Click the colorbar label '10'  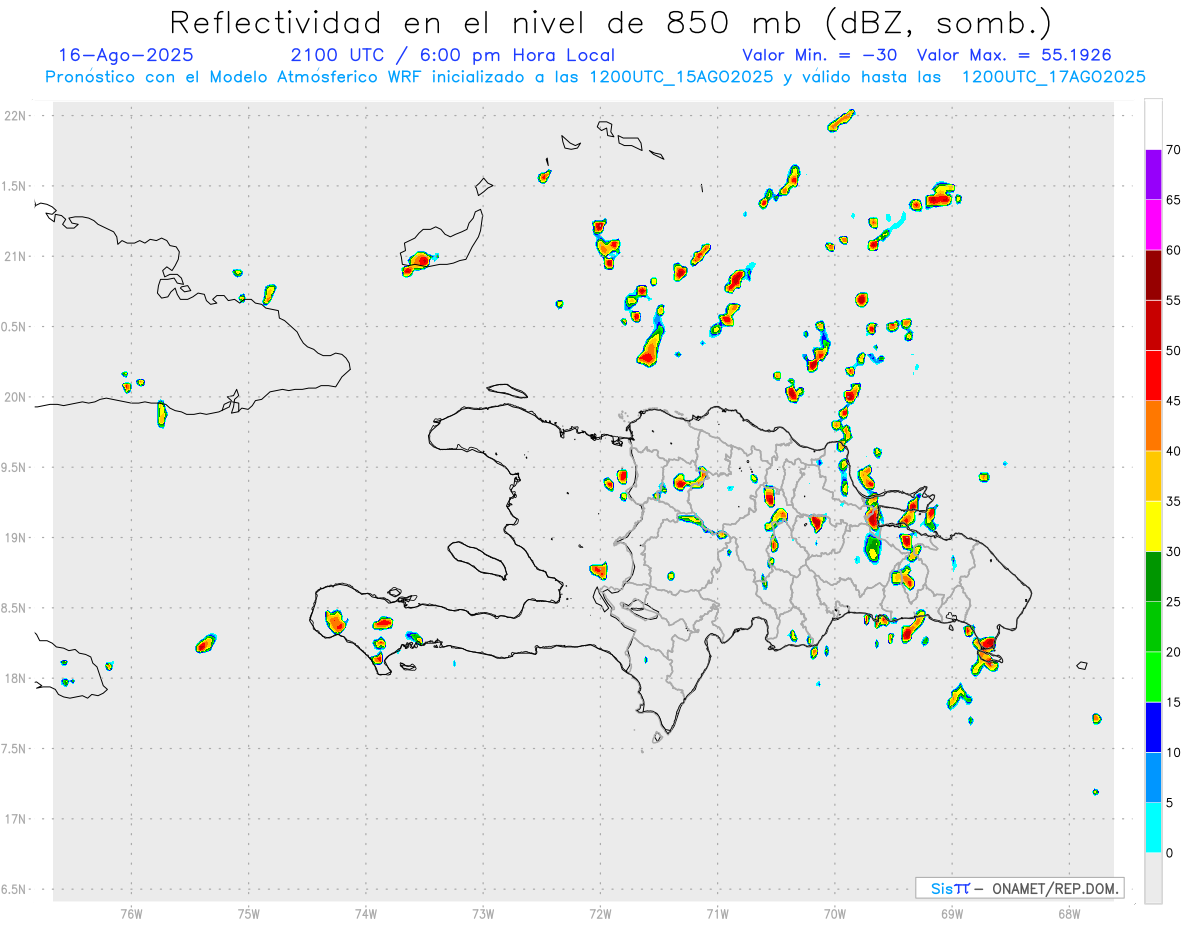tap(1173, 752)
